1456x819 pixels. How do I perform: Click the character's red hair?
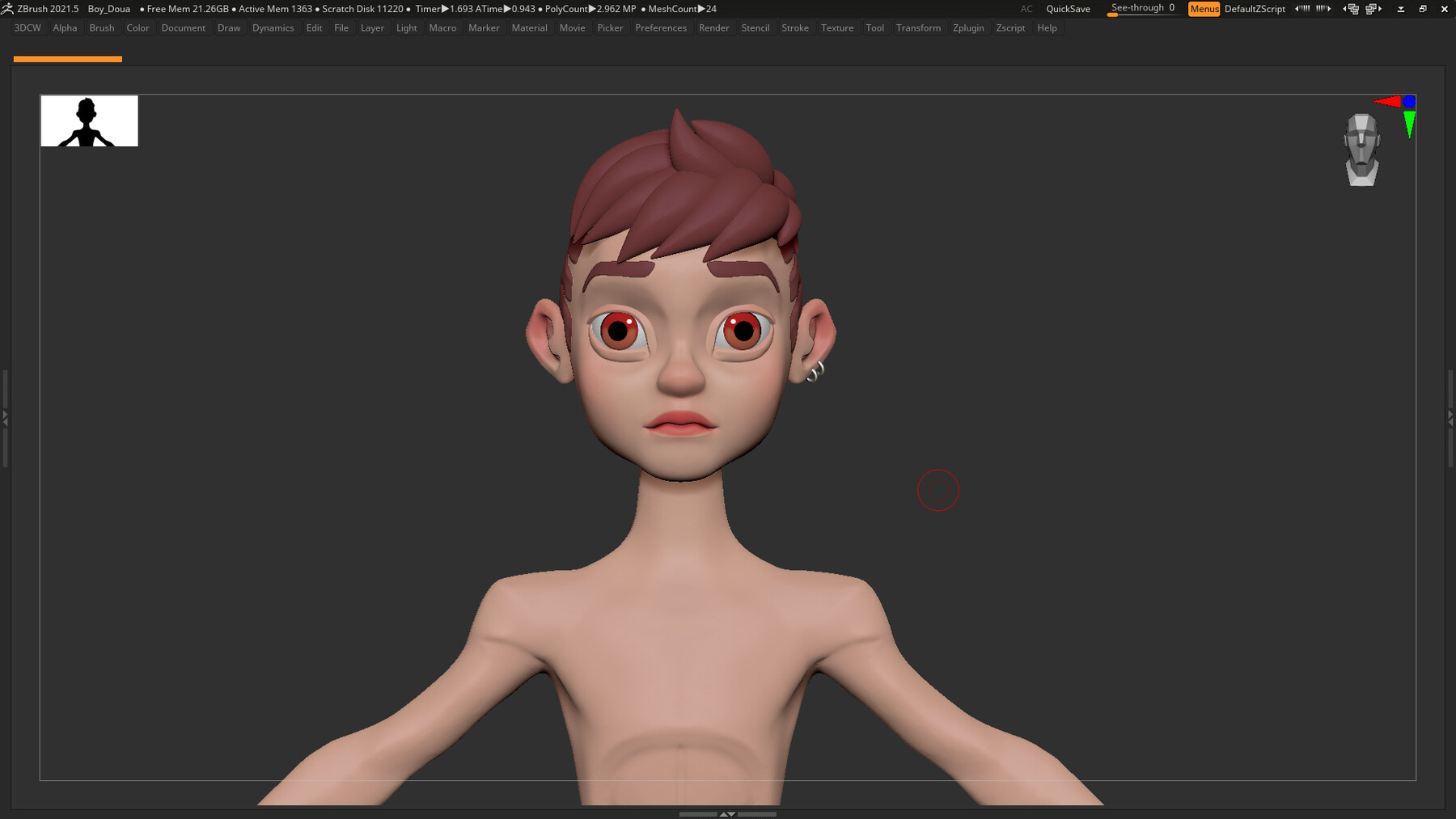pos(684,190)
